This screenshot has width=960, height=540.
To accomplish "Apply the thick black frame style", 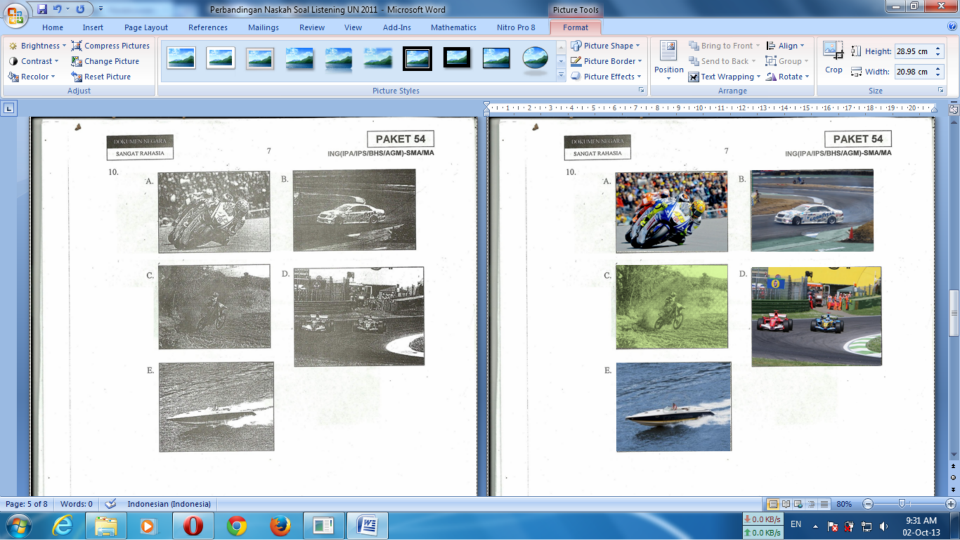I will (x=457, y=58).
